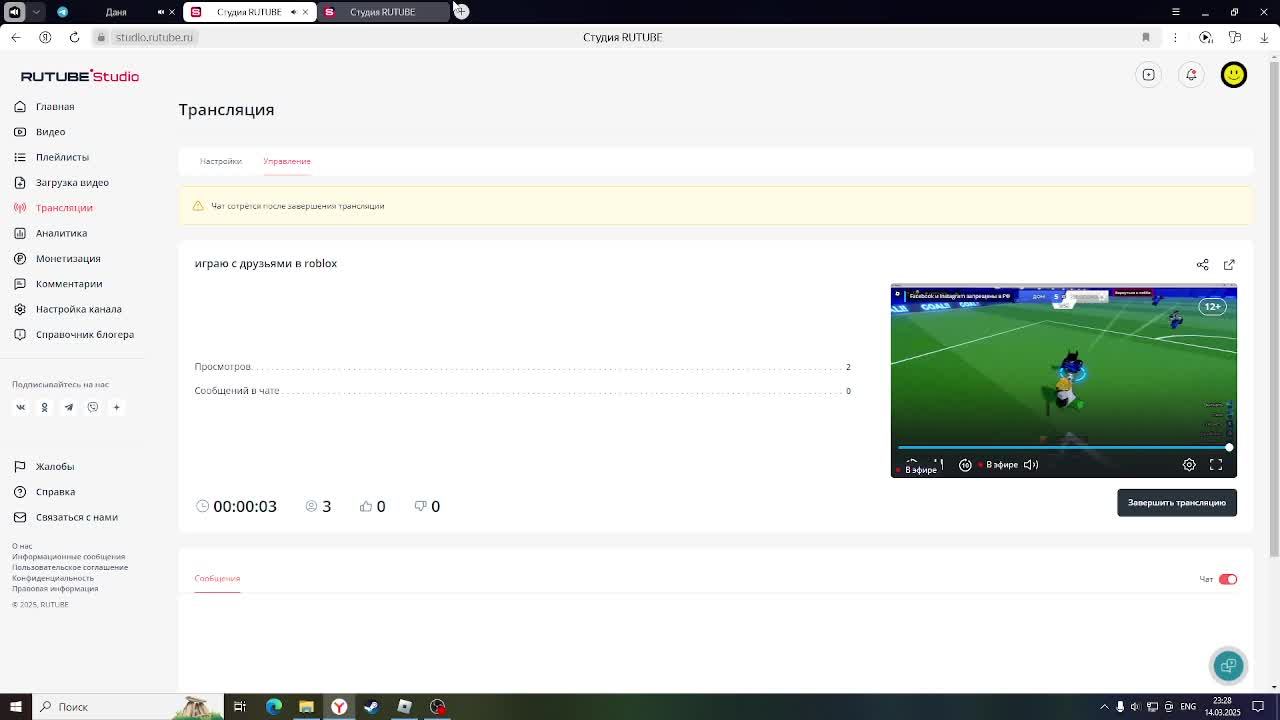1280x720 pixels.
Task: Open Информационные сообщения footer link
Action: 69,556
